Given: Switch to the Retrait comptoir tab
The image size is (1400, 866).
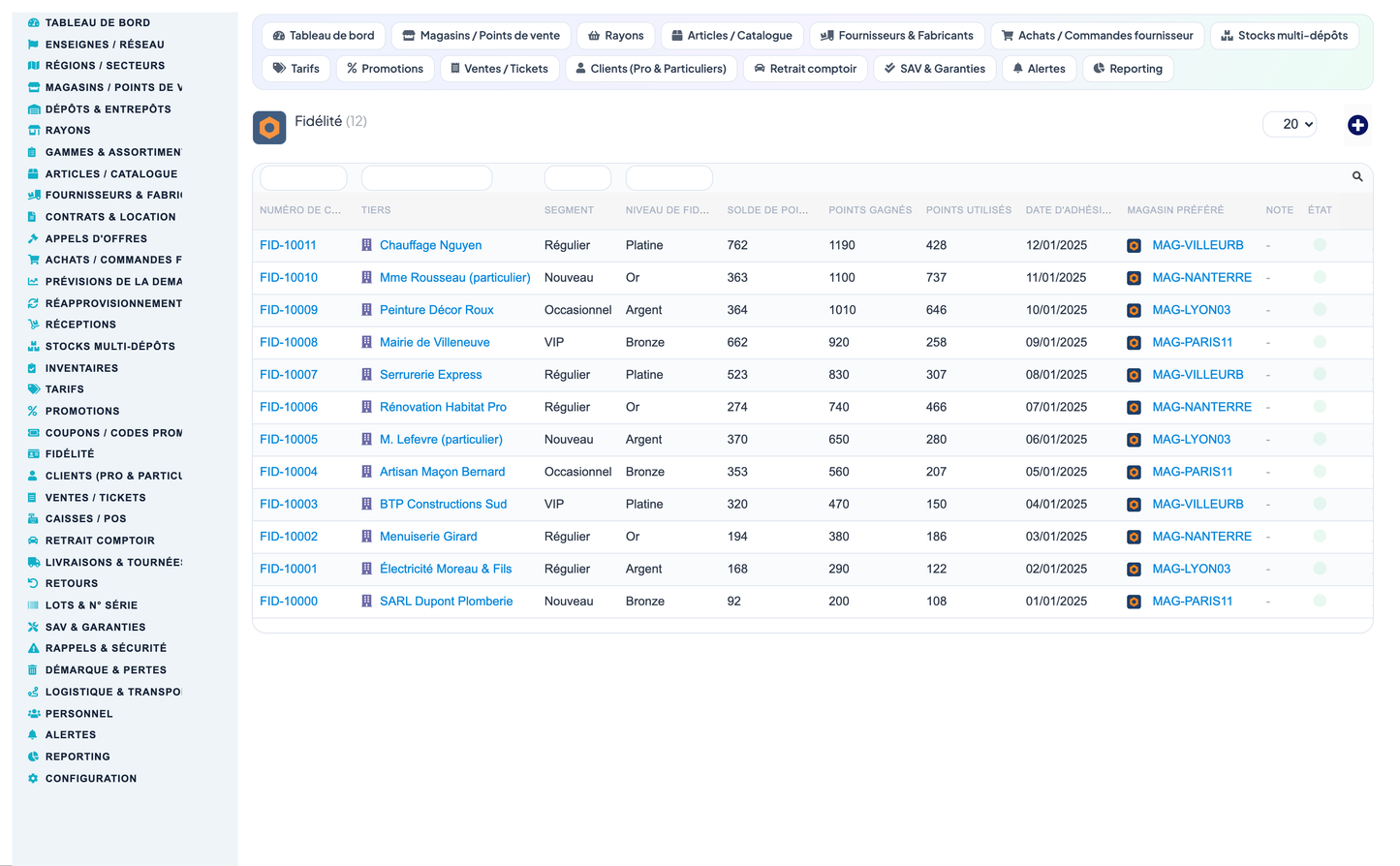Looking at the screenshot, I should point(804,69).
